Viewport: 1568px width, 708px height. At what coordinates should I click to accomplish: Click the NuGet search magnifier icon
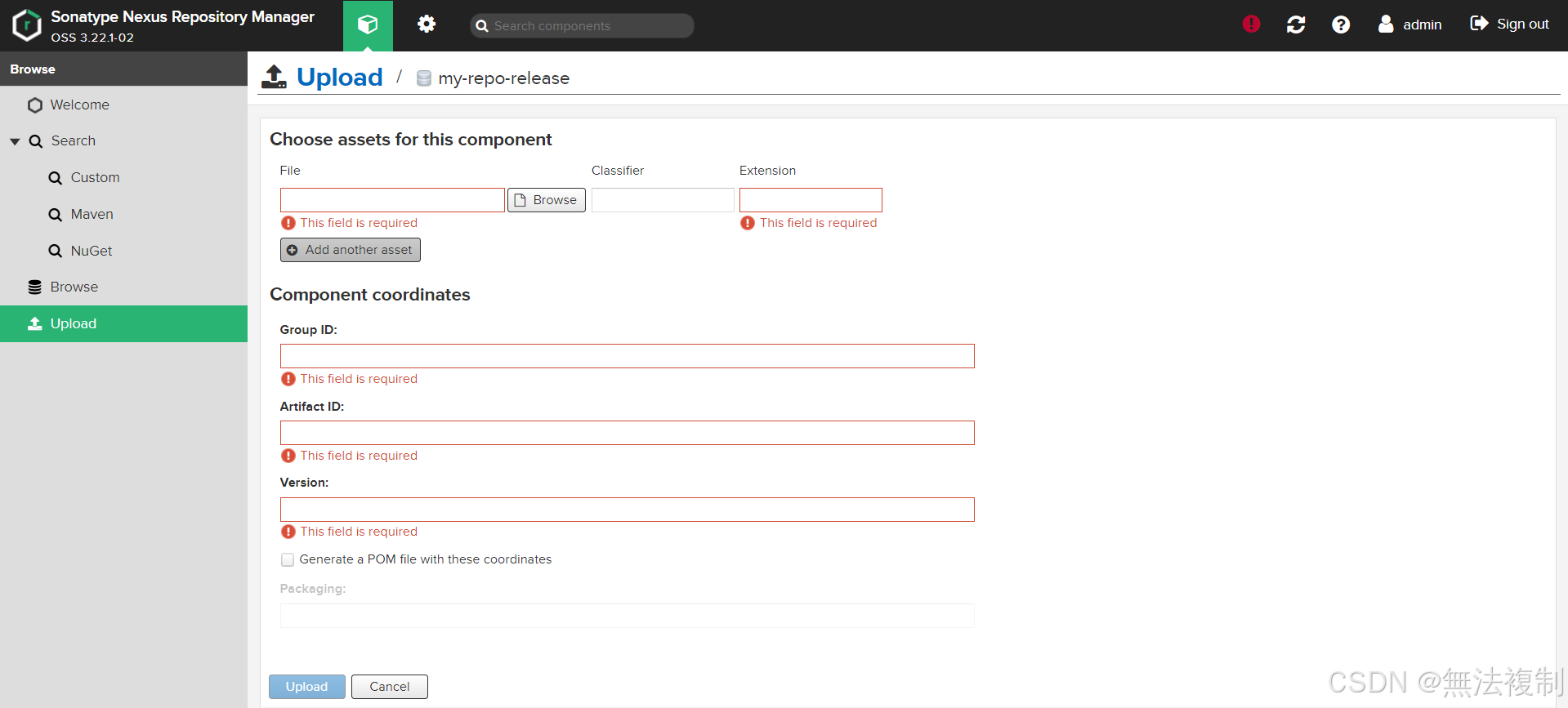55,251
